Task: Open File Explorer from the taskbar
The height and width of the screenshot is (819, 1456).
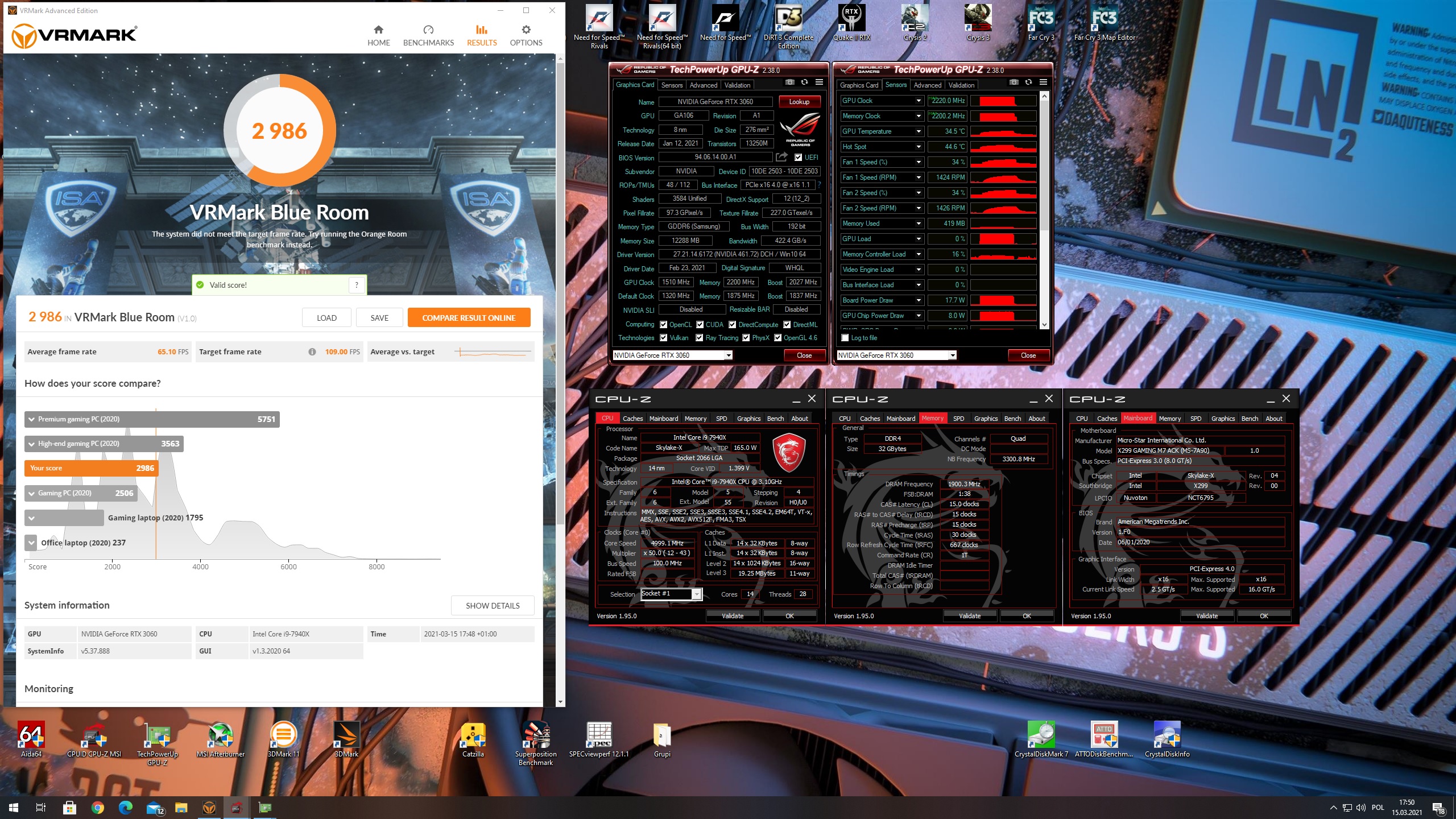Action: point(181,807)
